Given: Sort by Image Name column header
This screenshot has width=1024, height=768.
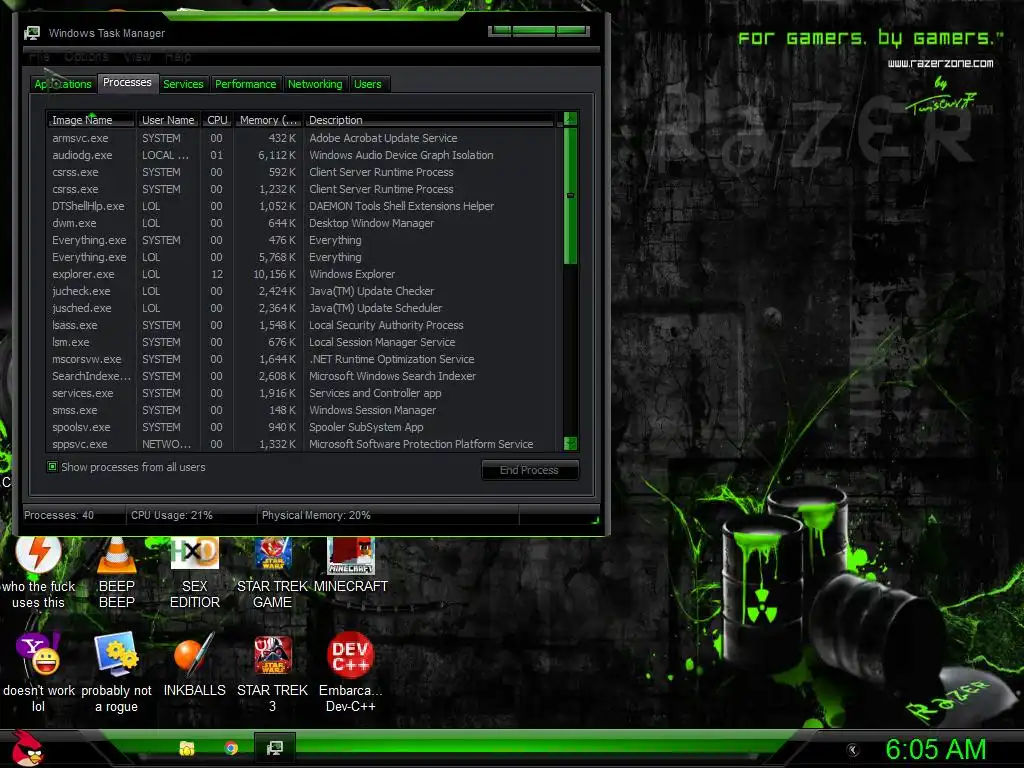Looking at the screenshot, I should click(x=90, y=120).
